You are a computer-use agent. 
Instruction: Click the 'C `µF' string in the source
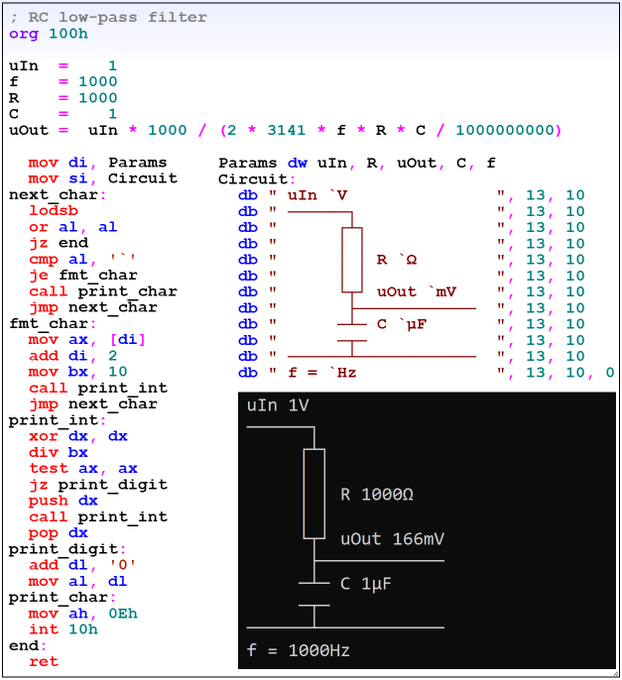point(402,324)
